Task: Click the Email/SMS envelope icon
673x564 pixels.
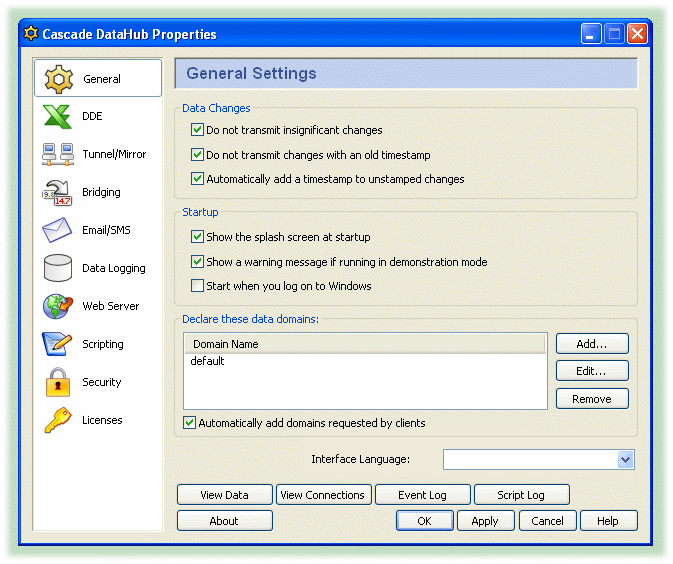Action: (x=57, y=230)
